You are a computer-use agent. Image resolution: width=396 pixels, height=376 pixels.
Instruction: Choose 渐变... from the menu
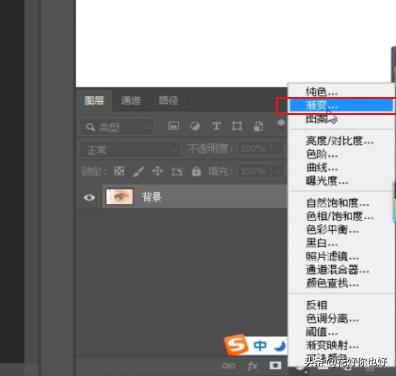coord(341,105)
